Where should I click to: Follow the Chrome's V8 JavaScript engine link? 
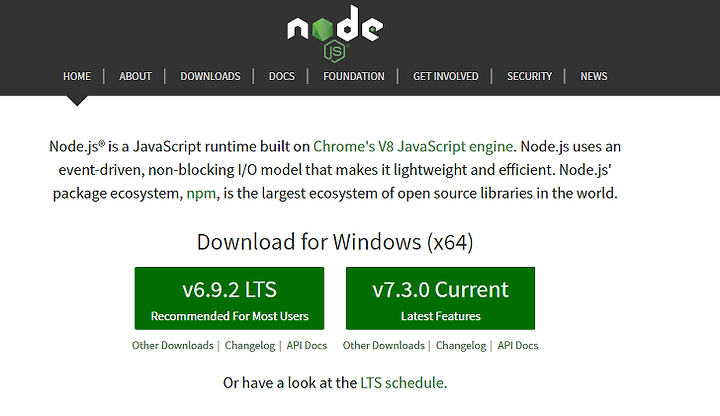413,146
